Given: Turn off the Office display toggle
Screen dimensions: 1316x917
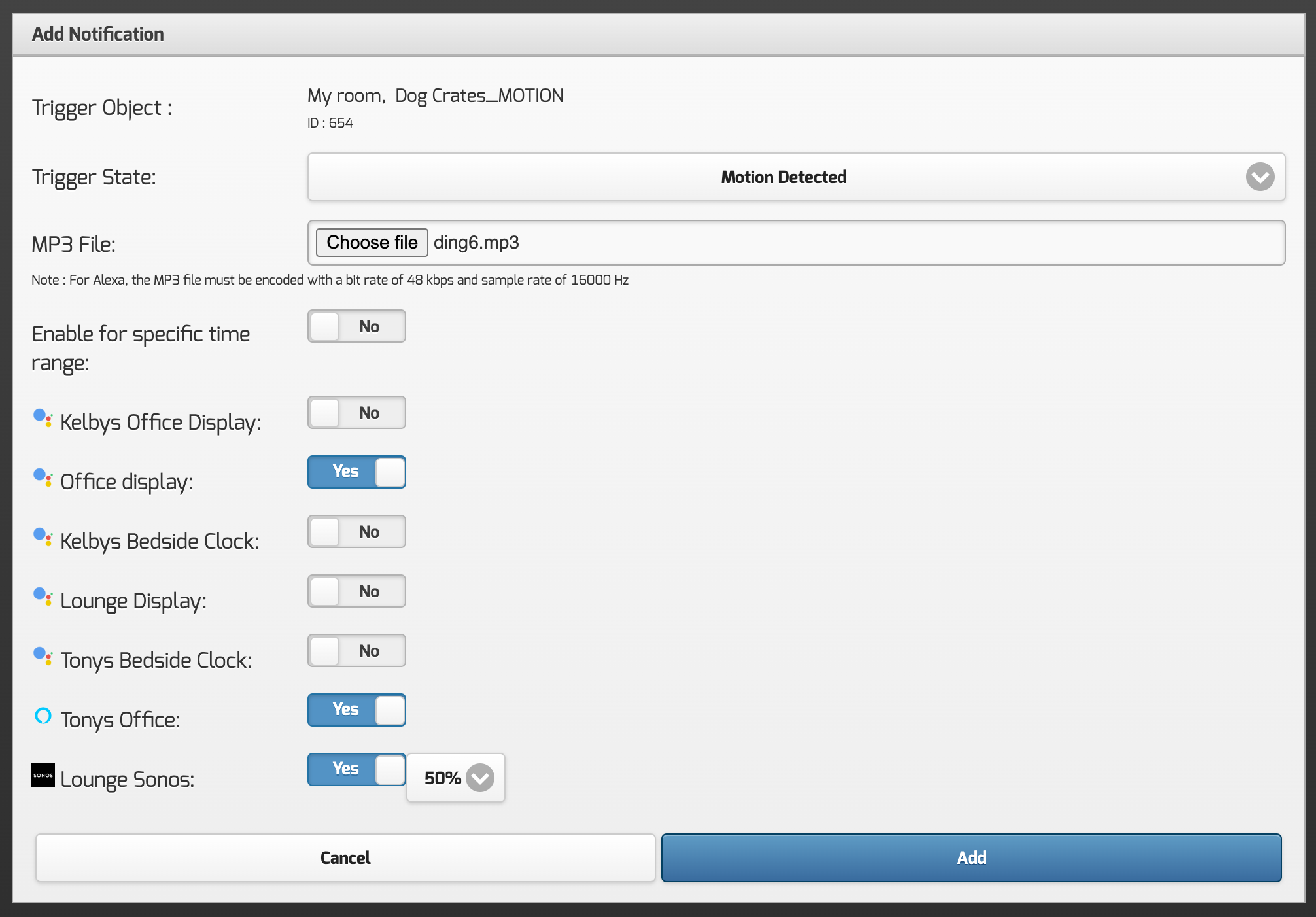Looking at the screenshot, I should click(x=356, y=472).
